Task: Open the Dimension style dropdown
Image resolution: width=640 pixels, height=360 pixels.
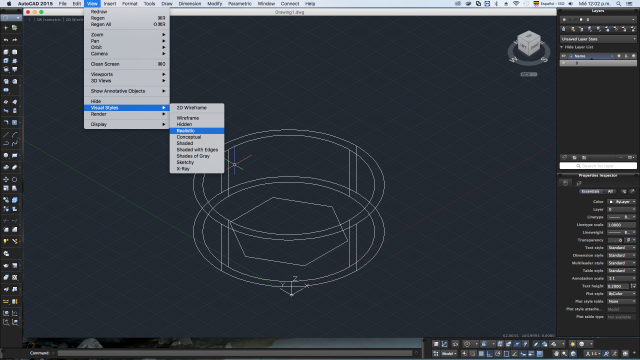Action: pos(622,256)
